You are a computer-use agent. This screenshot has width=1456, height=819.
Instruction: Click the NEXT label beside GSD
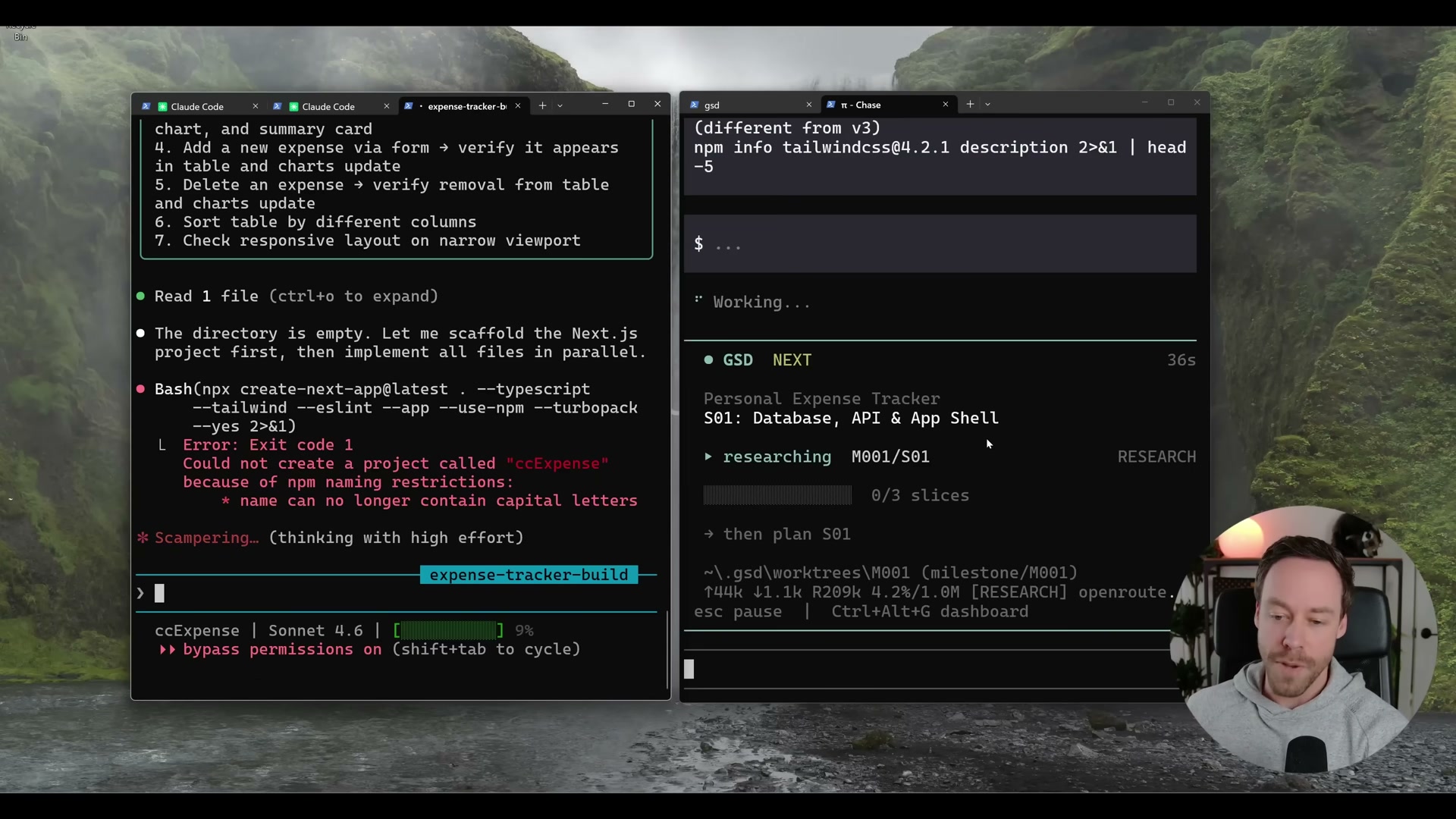[792, 360]
